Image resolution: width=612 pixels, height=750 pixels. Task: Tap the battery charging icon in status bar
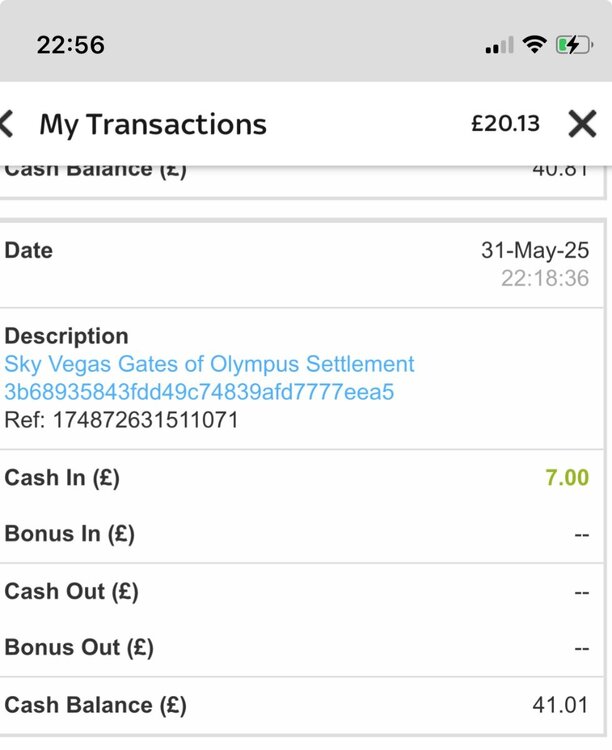pyautogui.click(x=574, y=45)
